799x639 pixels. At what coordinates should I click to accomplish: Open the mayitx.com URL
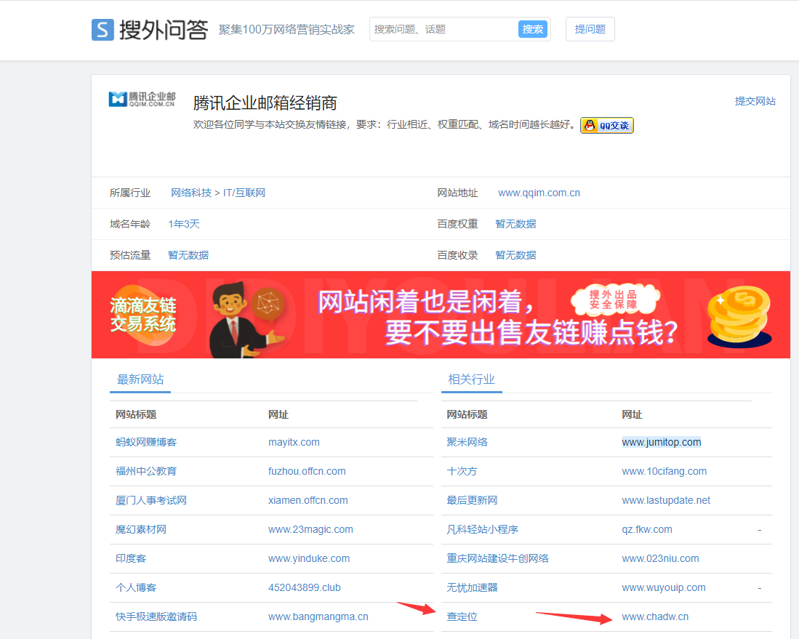click(294, 442)
